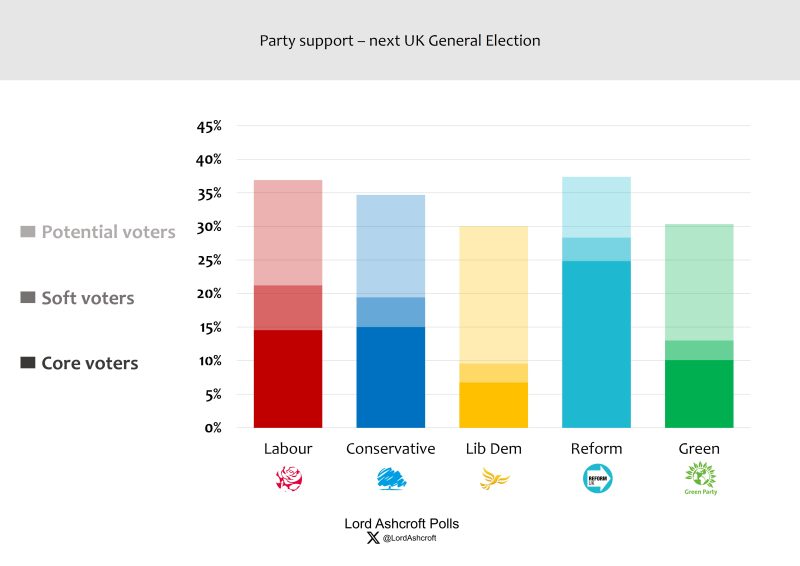Click the Green Party logo icon

point(699,479)
